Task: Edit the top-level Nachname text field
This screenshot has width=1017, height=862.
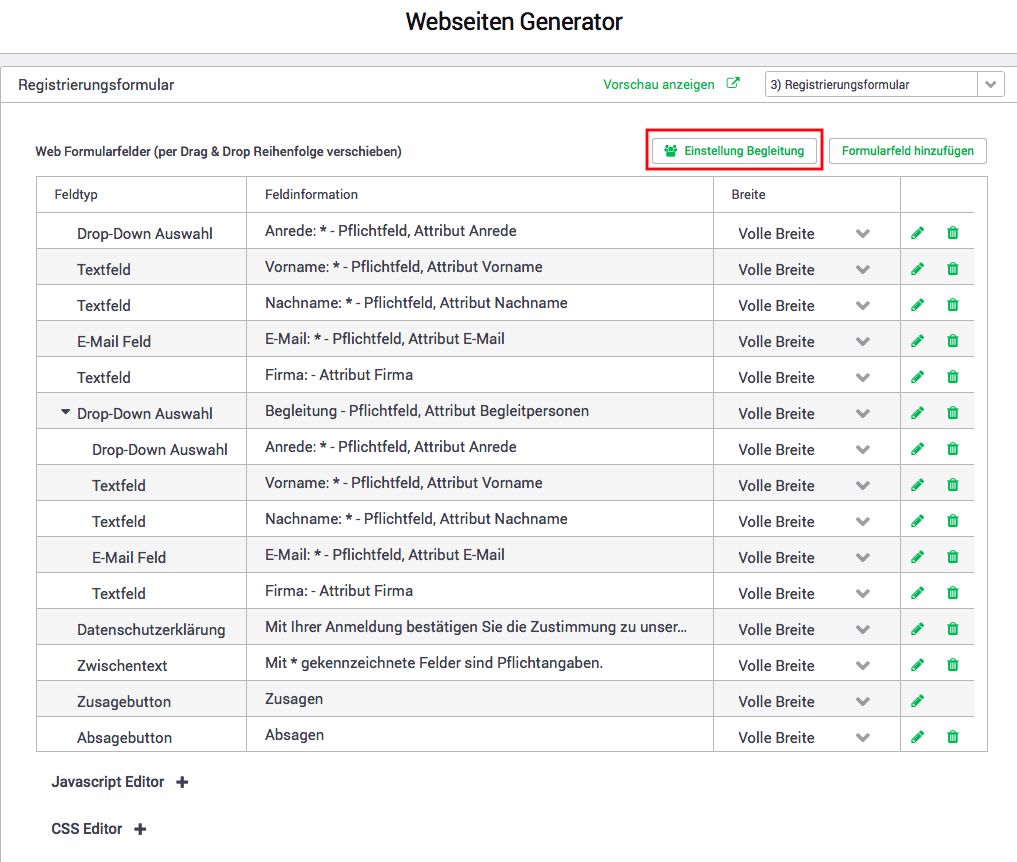Action: tap(917, 305)
